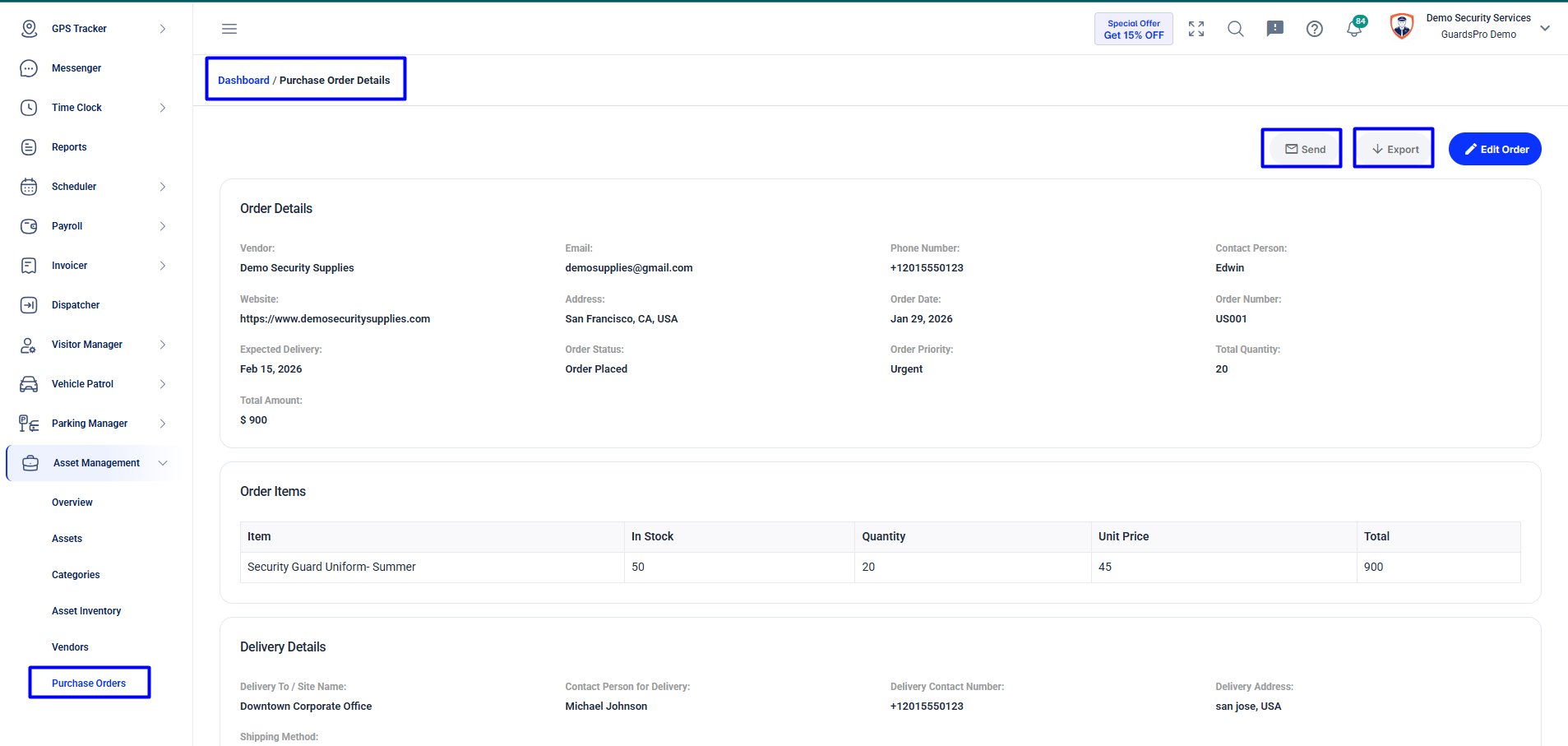Click Downtown Corporate Office site name
The width and height of the screenshot is (1568, 746).
[306, 707]
